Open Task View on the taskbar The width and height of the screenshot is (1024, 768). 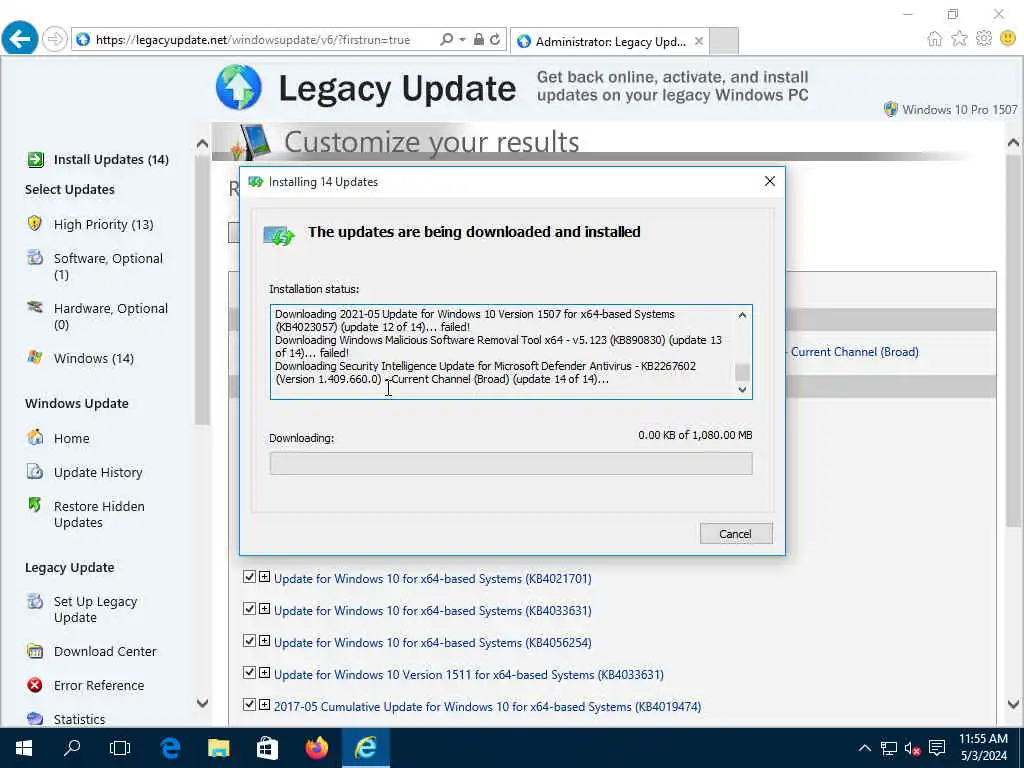click(120, 748)
